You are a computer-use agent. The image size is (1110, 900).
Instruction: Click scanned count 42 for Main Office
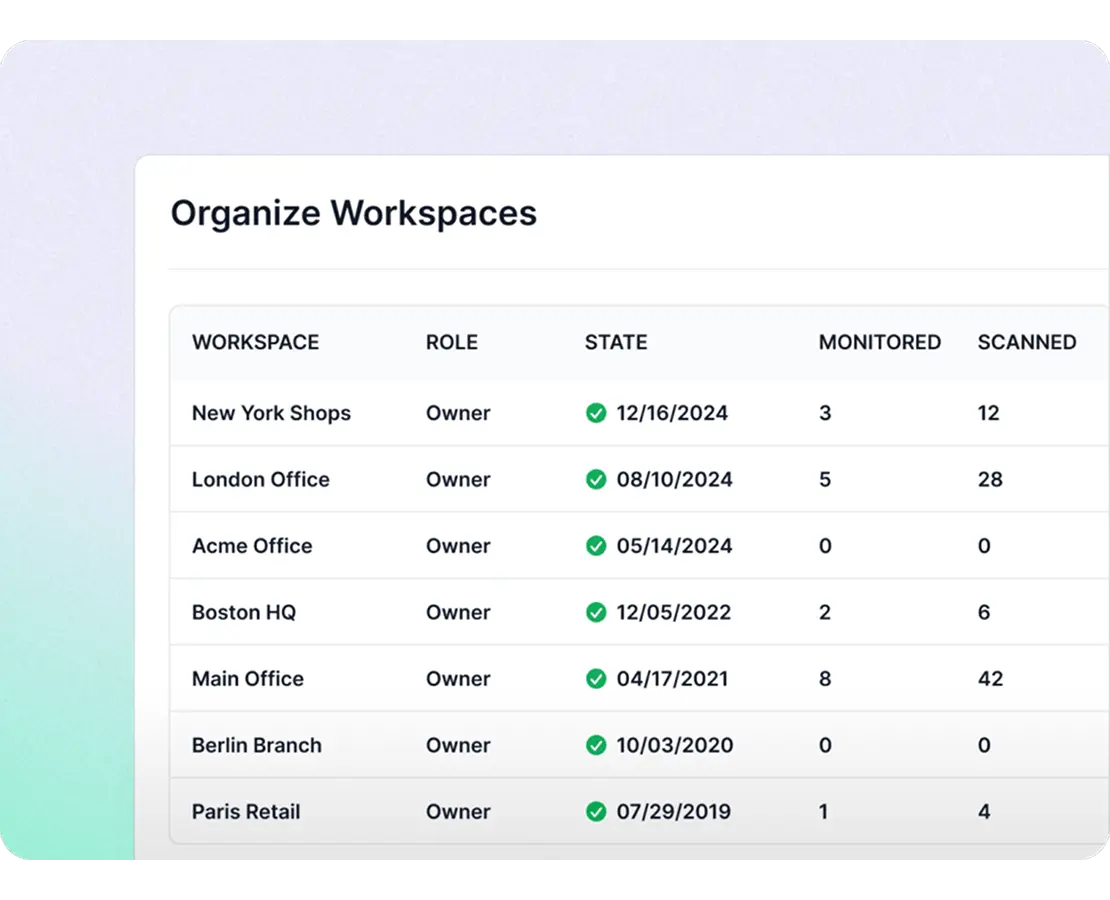point(990,679)
